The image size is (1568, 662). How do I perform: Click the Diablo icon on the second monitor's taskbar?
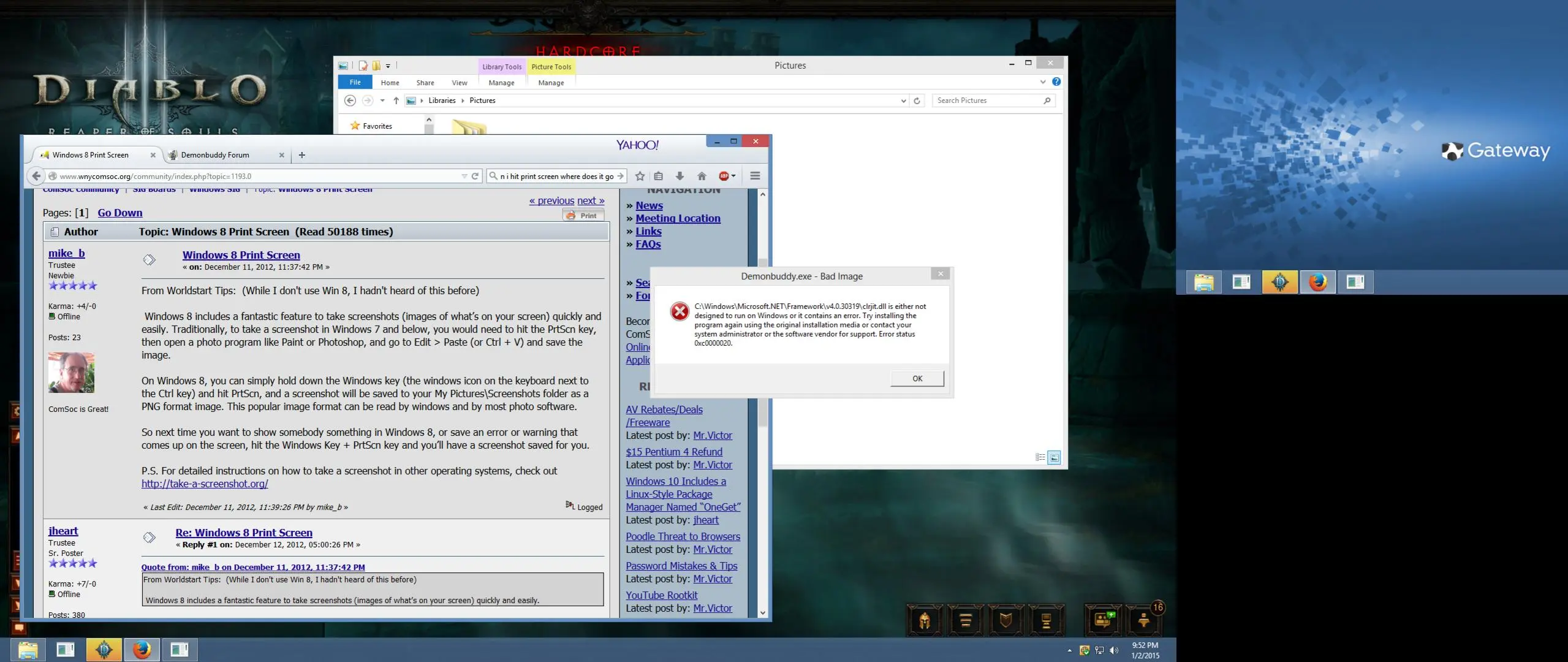click(x=1279, y=282)
